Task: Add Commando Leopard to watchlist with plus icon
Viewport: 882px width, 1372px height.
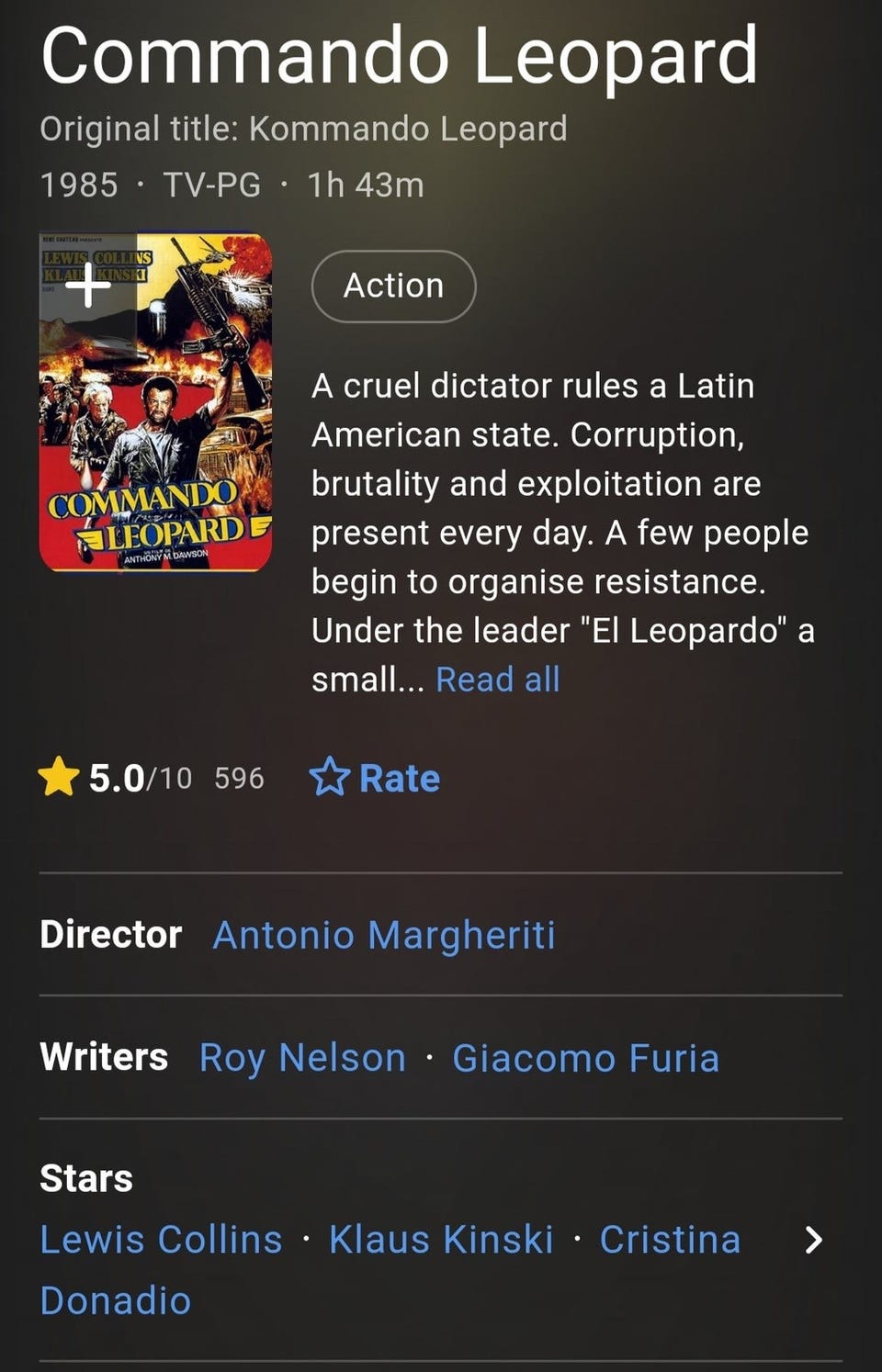Action: pos(88,286)
